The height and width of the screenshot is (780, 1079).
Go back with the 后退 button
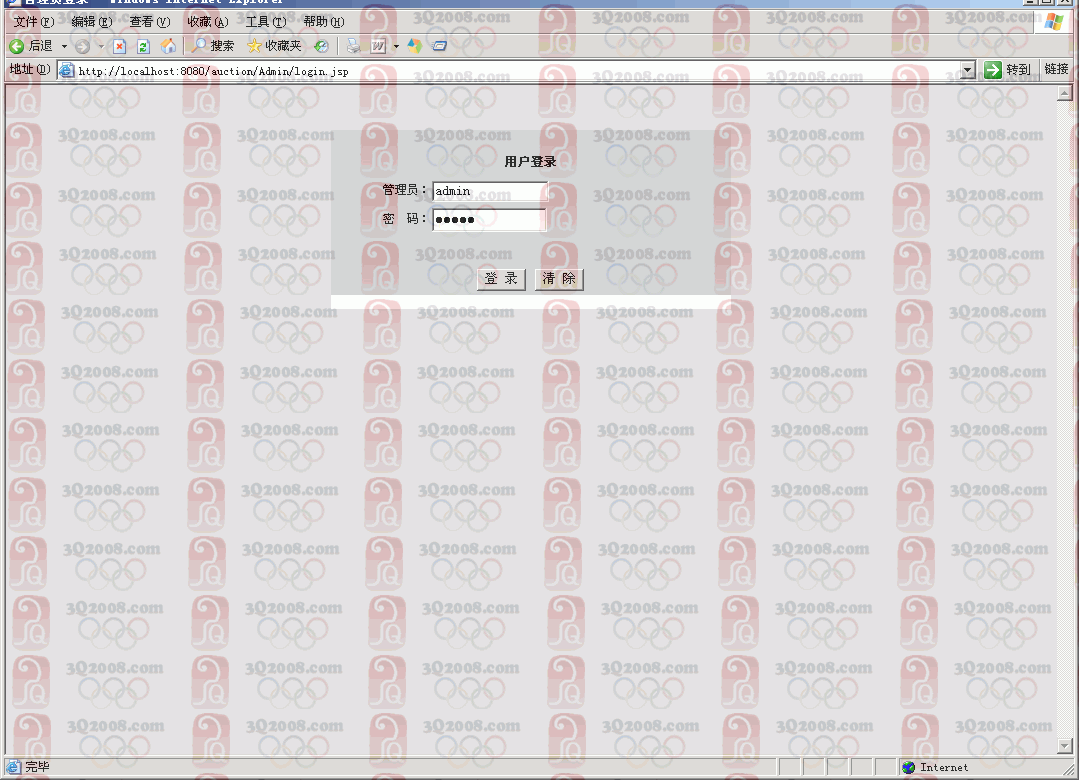click(x=31, y=46)
